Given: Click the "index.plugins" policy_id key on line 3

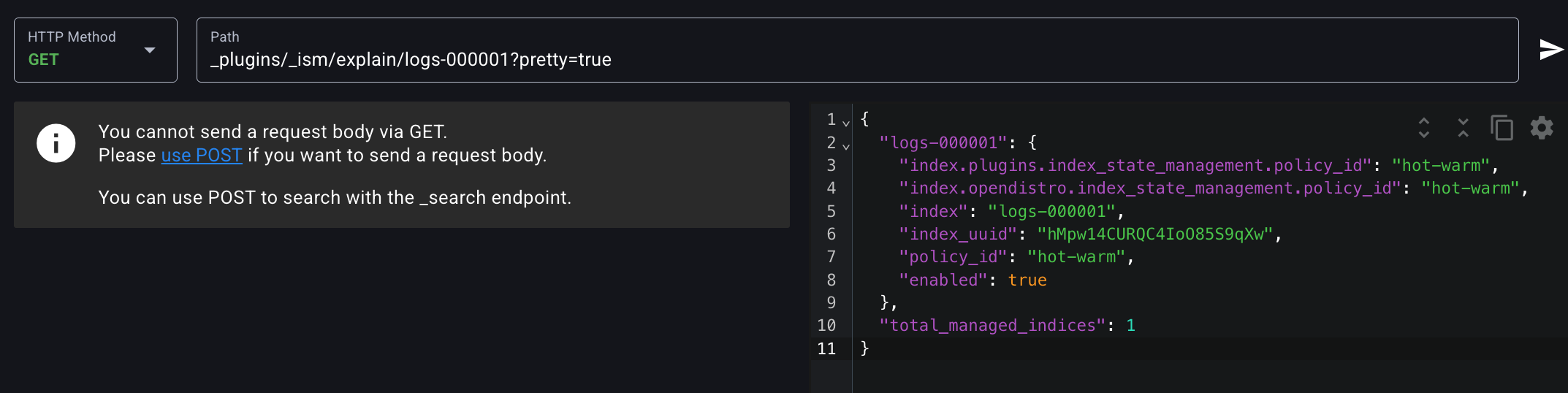Looking at the screenshot, I should click(x=1135, y=166).
